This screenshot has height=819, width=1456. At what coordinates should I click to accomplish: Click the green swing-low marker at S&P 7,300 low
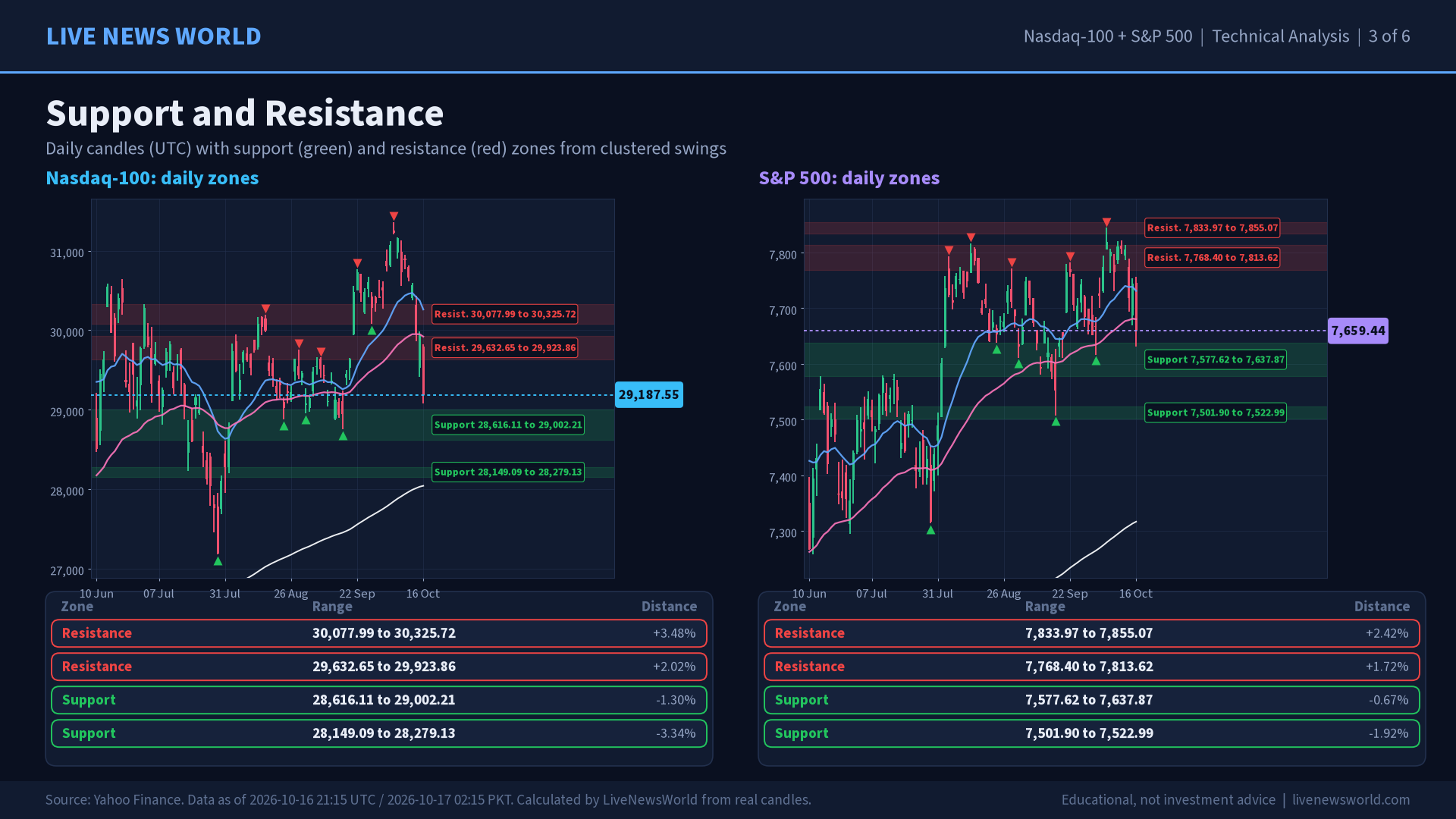(930, 530)
